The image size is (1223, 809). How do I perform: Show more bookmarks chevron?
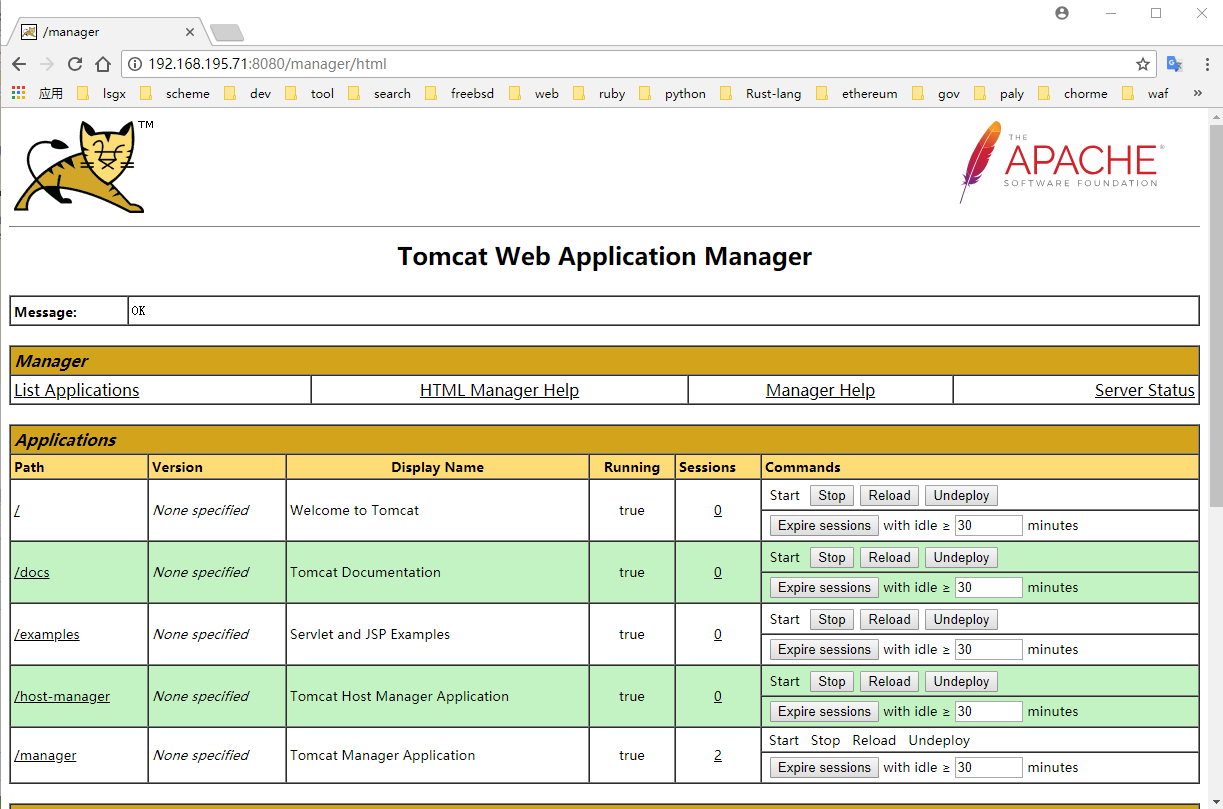coord(1198,93)
